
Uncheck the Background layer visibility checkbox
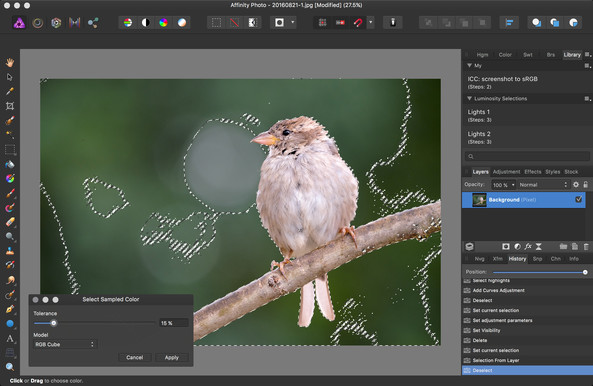(578, 199)
